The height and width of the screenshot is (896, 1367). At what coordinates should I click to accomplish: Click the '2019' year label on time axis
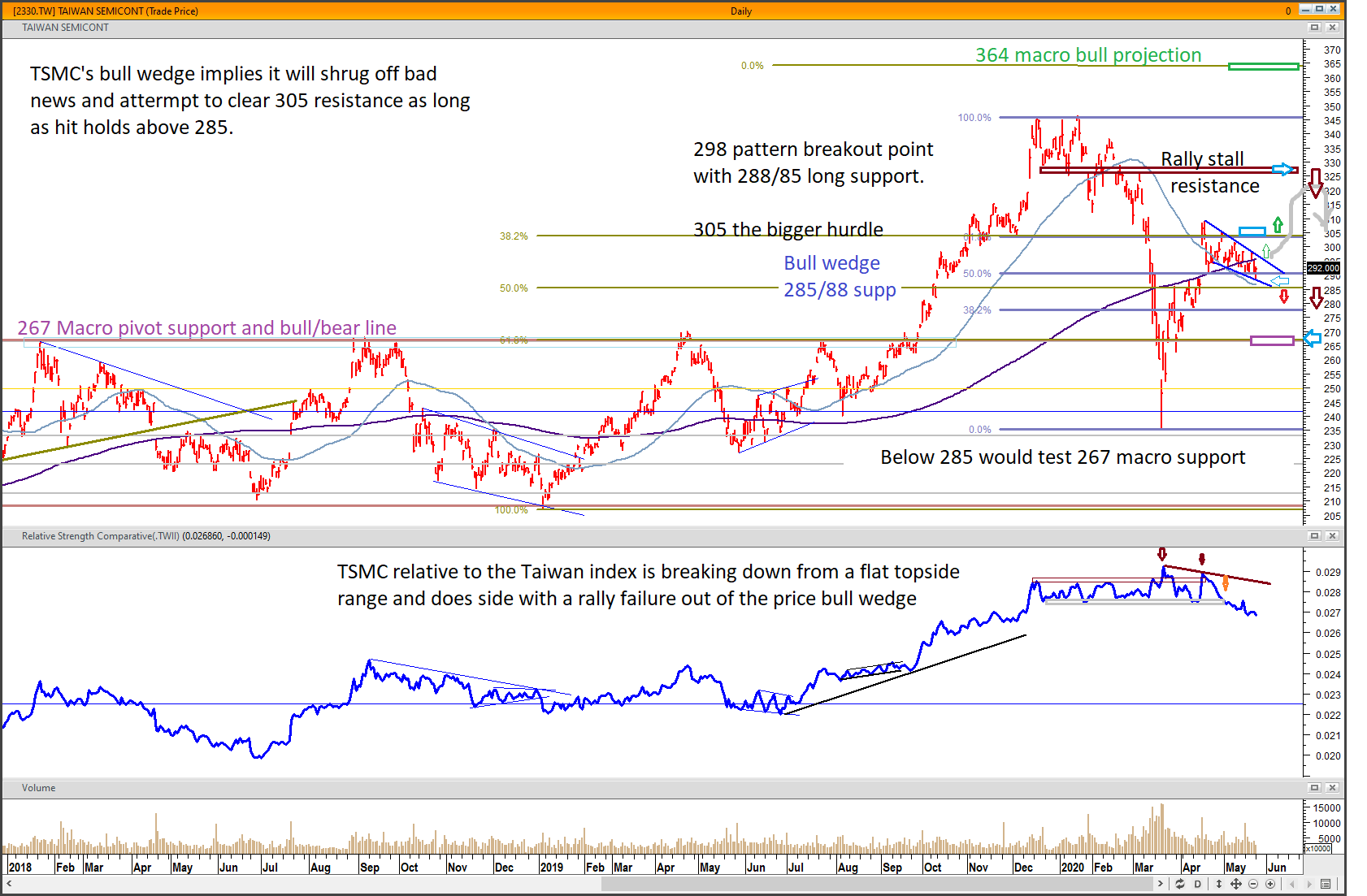pos(552,868)
